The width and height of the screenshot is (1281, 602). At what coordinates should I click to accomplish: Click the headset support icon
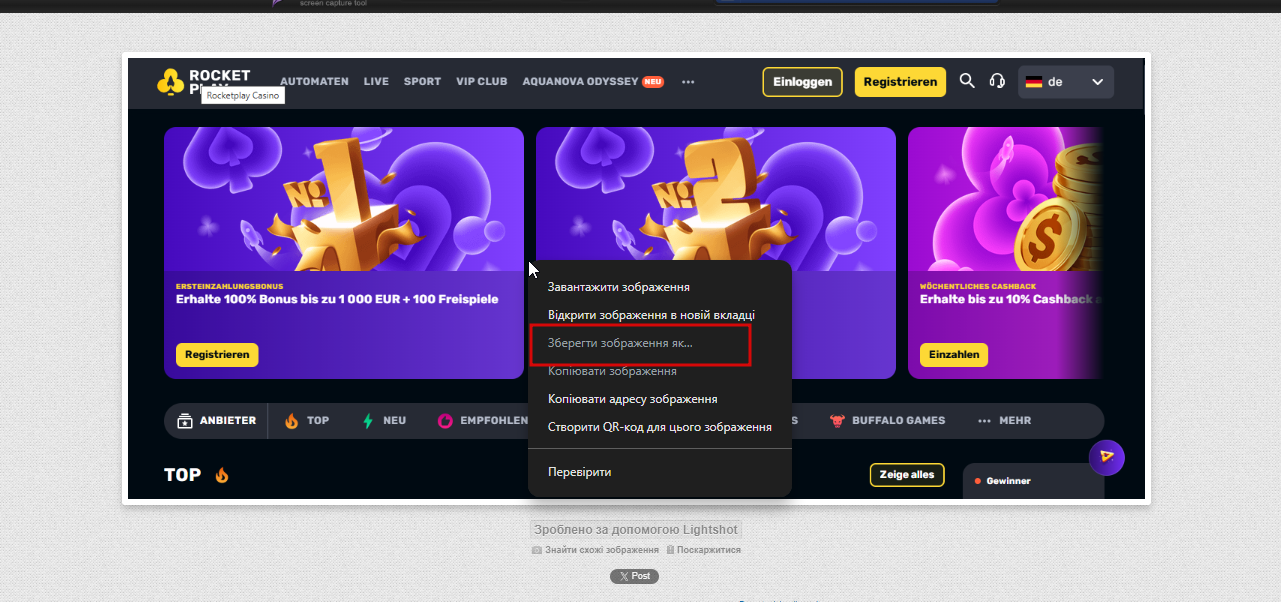(997, 81)
